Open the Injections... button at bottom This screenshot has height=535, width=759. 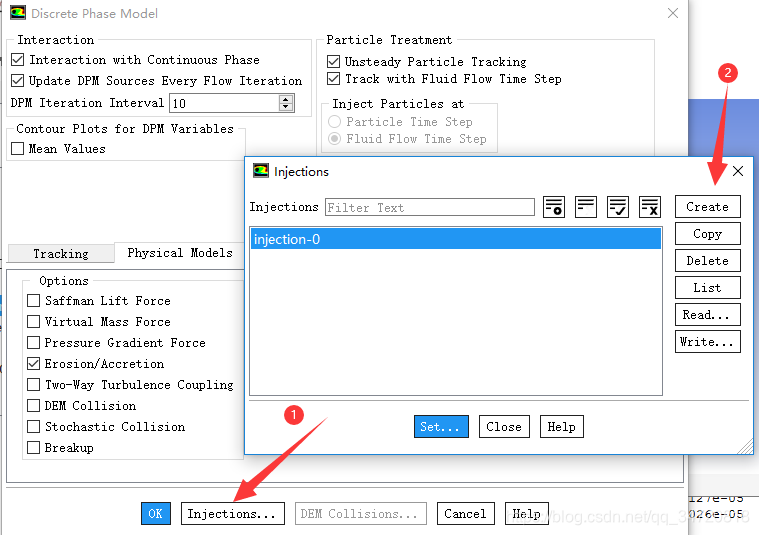click(232, 514)
